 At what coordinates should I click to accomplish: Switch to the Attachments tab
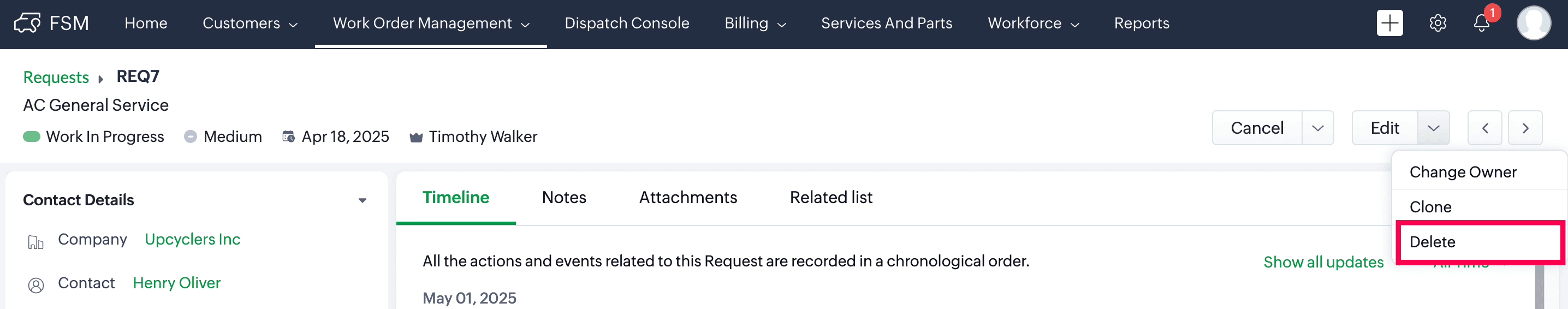tap(688, 197)
